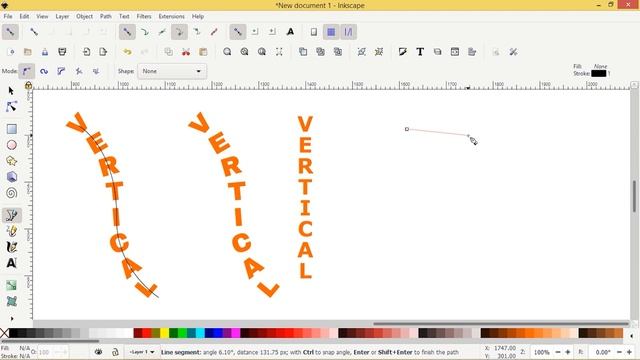Toggle layer visibility eye icon

click(x=98, y=352)
